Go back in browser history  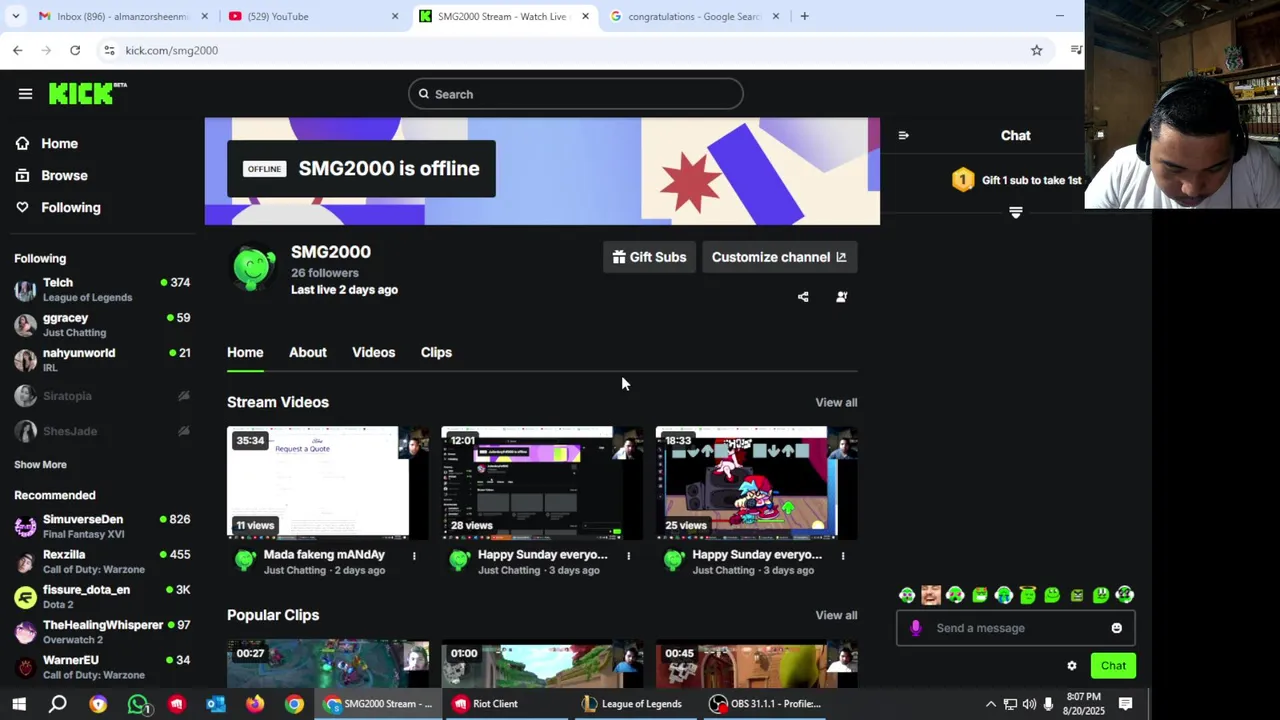pyautogui.click(x=18, y=50)
